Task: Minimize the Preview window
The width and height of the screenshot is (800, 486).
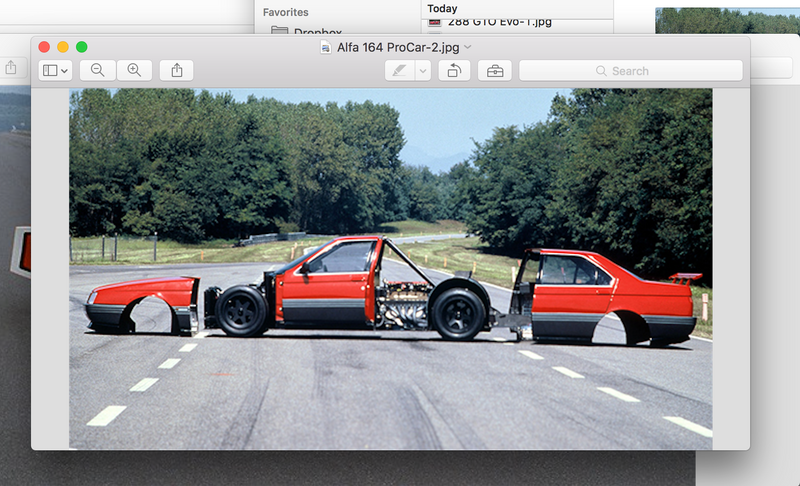Action: 63,47
